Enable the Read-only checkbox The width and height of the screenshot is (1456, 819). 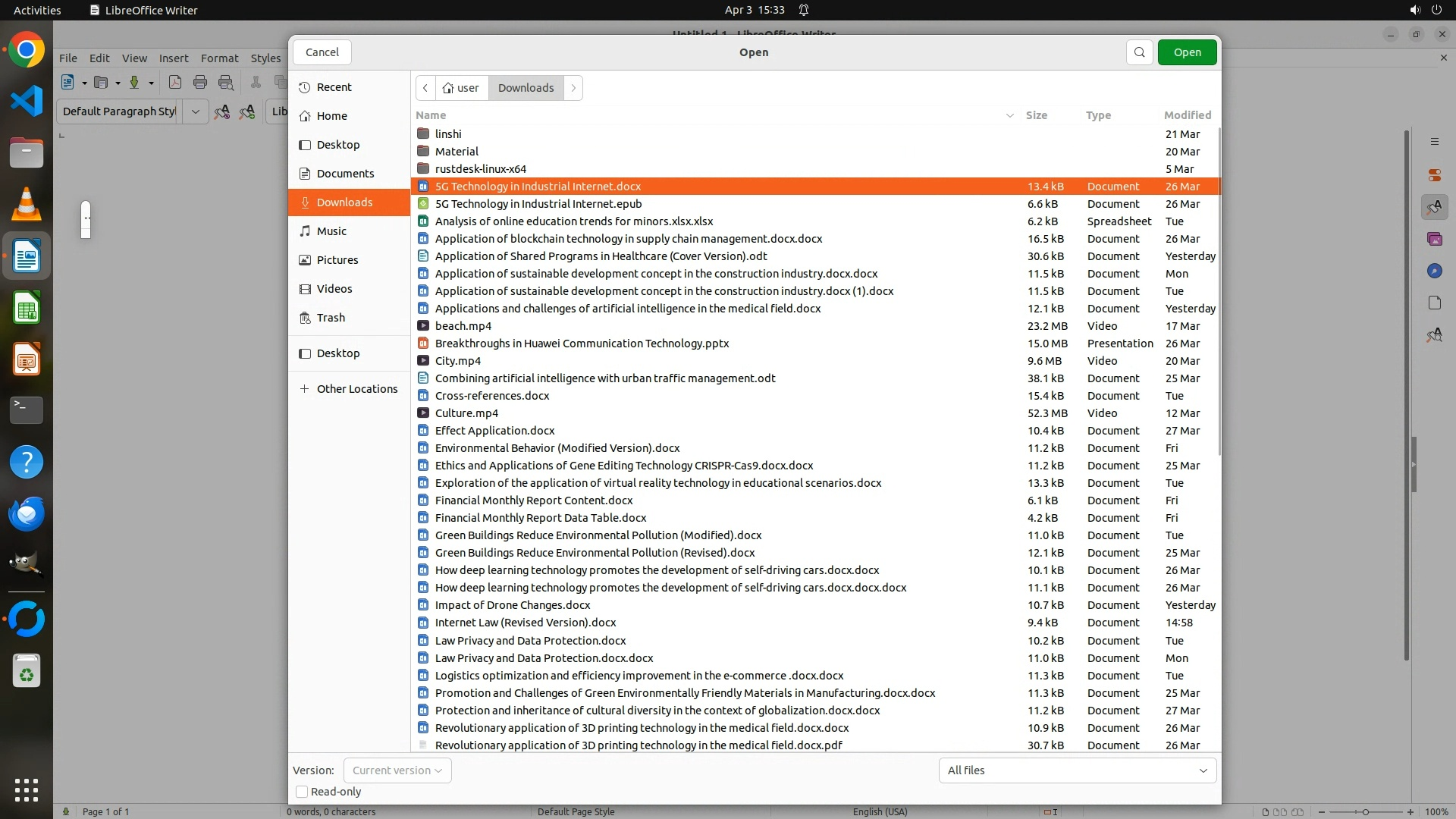[x=302, y=792]
